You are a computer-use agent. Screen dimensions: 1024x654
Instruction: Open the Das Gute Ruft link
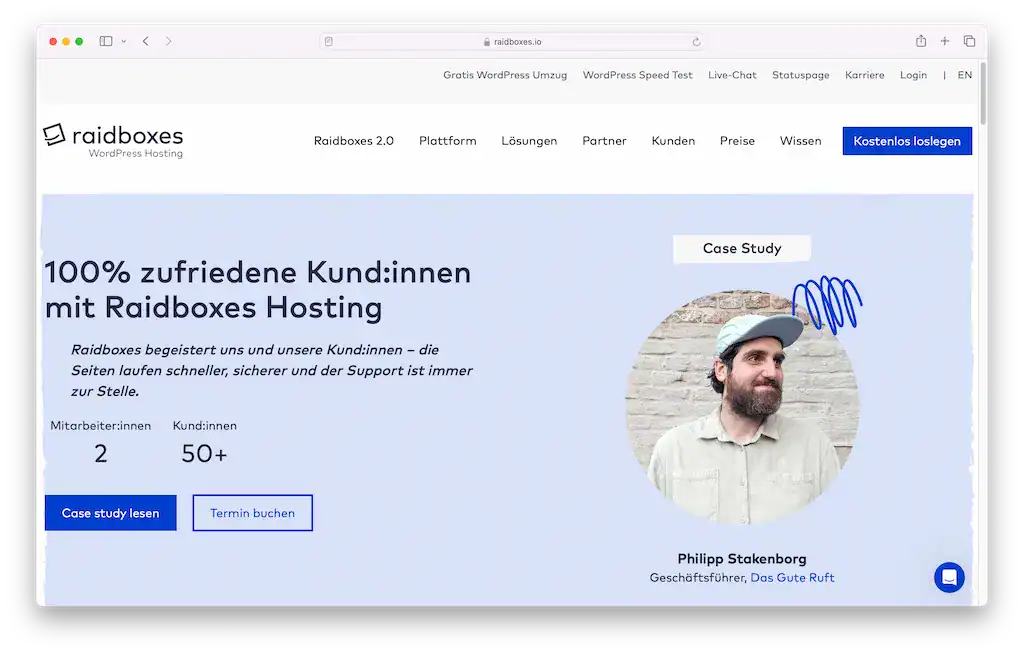(x=792, y=578)
